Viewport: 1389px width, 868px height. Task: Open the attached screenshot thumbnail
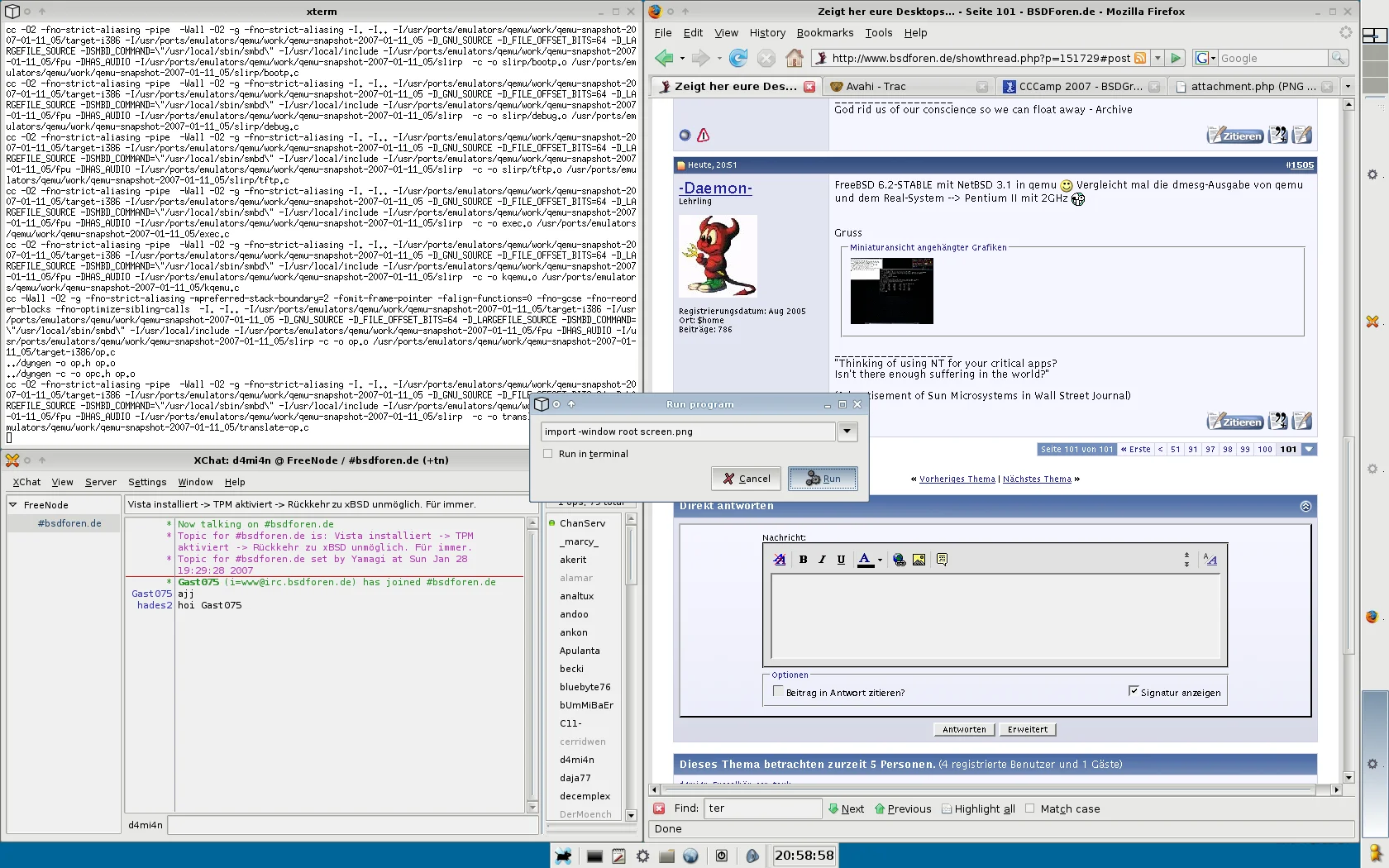(x=891, y=291)
